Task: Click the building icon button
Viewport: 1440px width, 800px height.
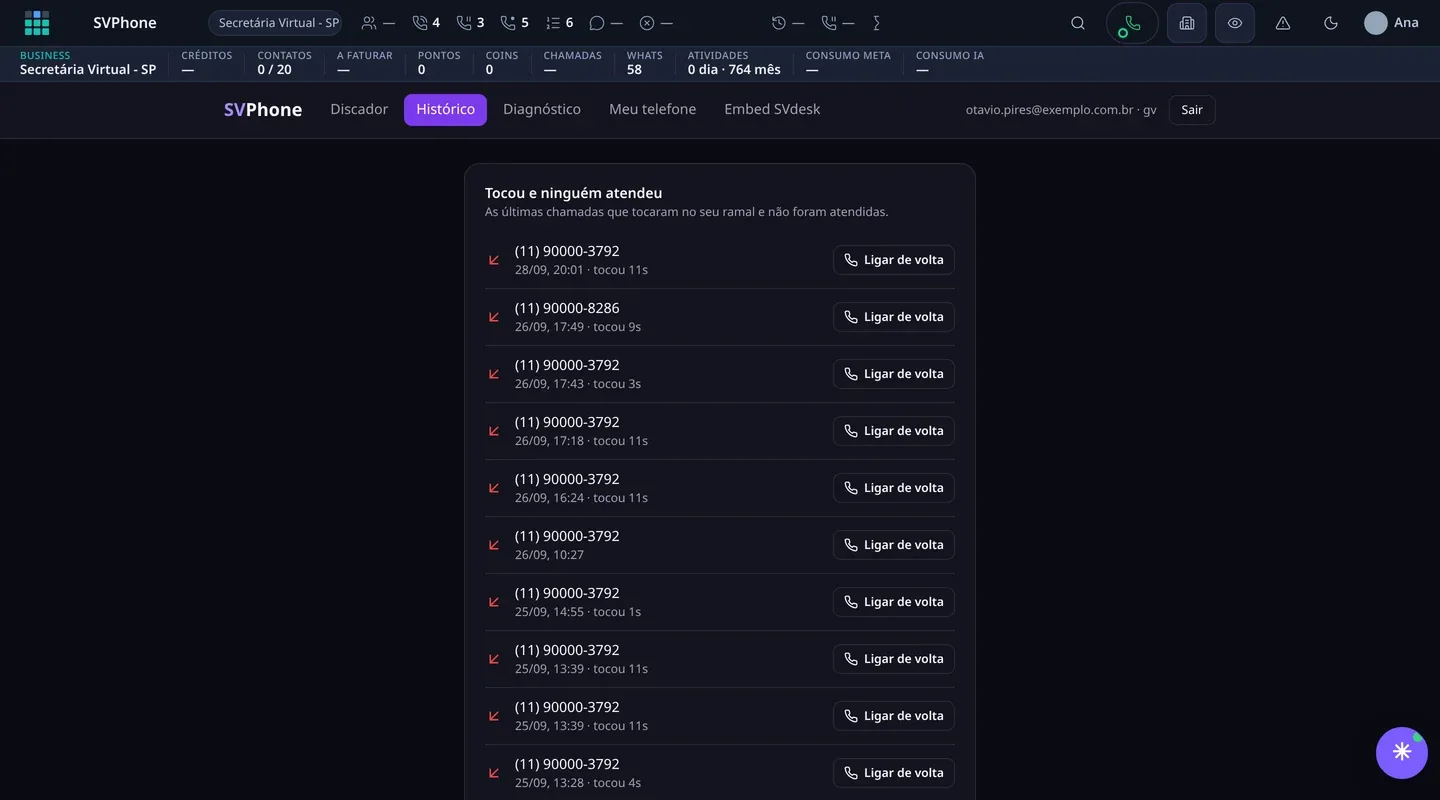Action: pos(1187,23)
